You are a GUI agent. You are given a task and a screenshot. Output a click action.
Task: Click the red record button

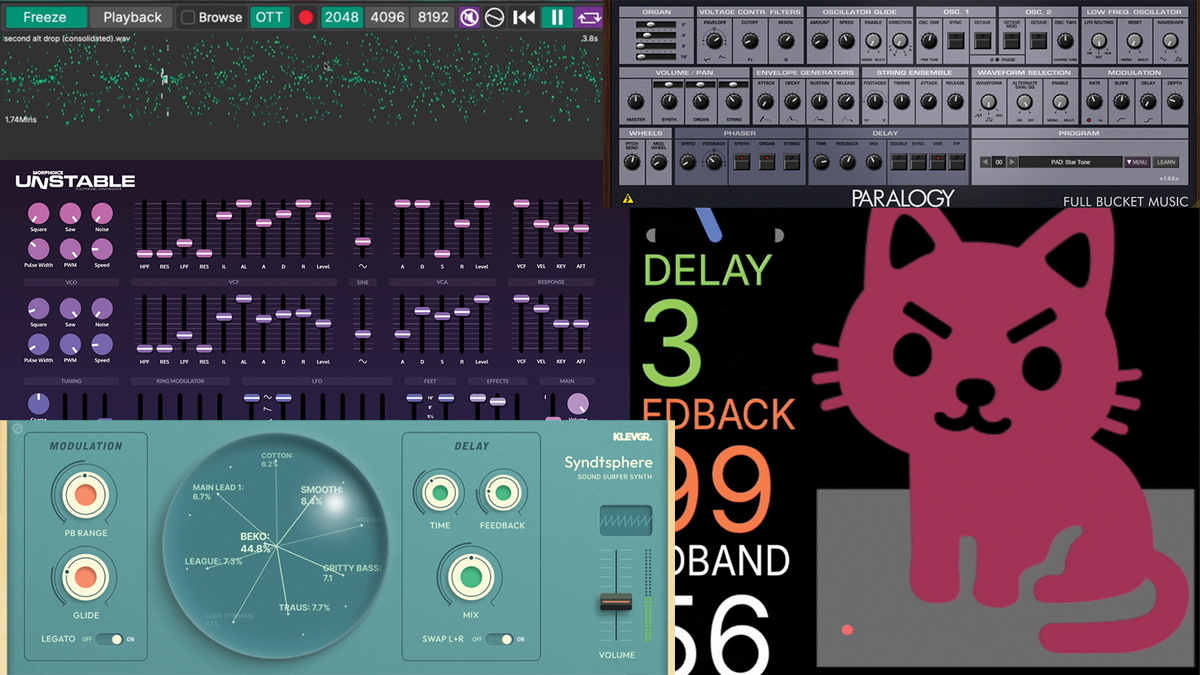tap(305, 17)
